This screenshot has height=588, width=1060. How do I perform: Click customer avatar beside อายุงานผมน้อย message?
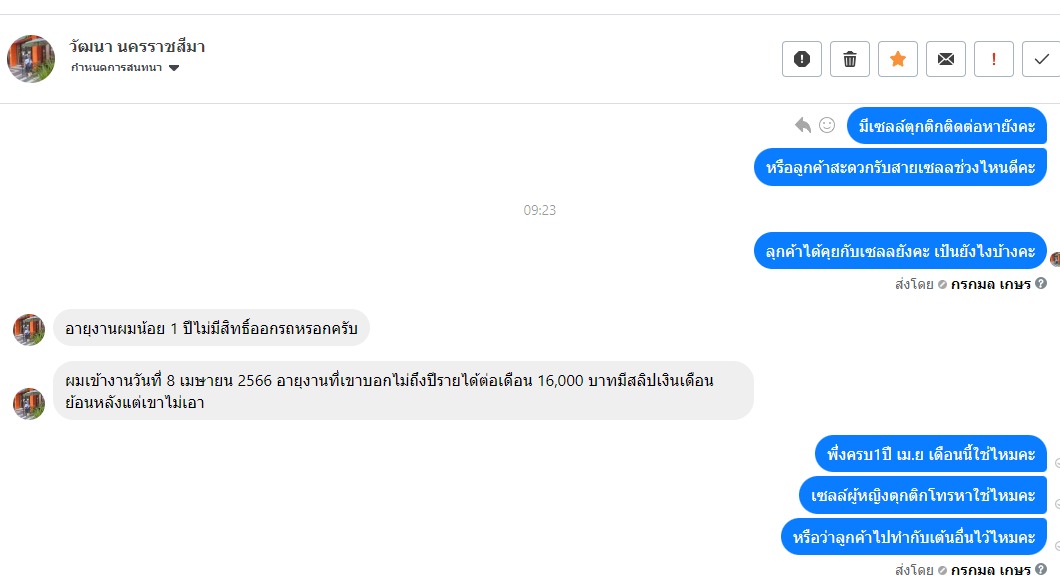click(29, 329)
